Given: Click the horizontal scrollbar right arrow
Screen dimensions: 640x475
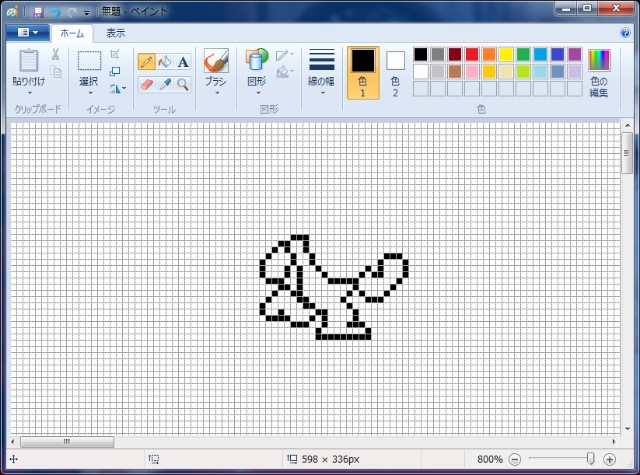Looking at the screenshot, I should (613, 442).
